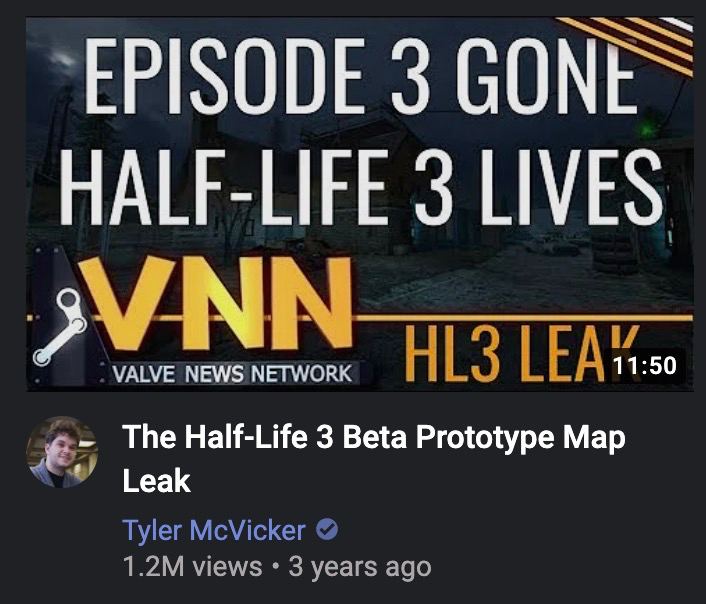Click the yellow VNN logo letters

215,303
